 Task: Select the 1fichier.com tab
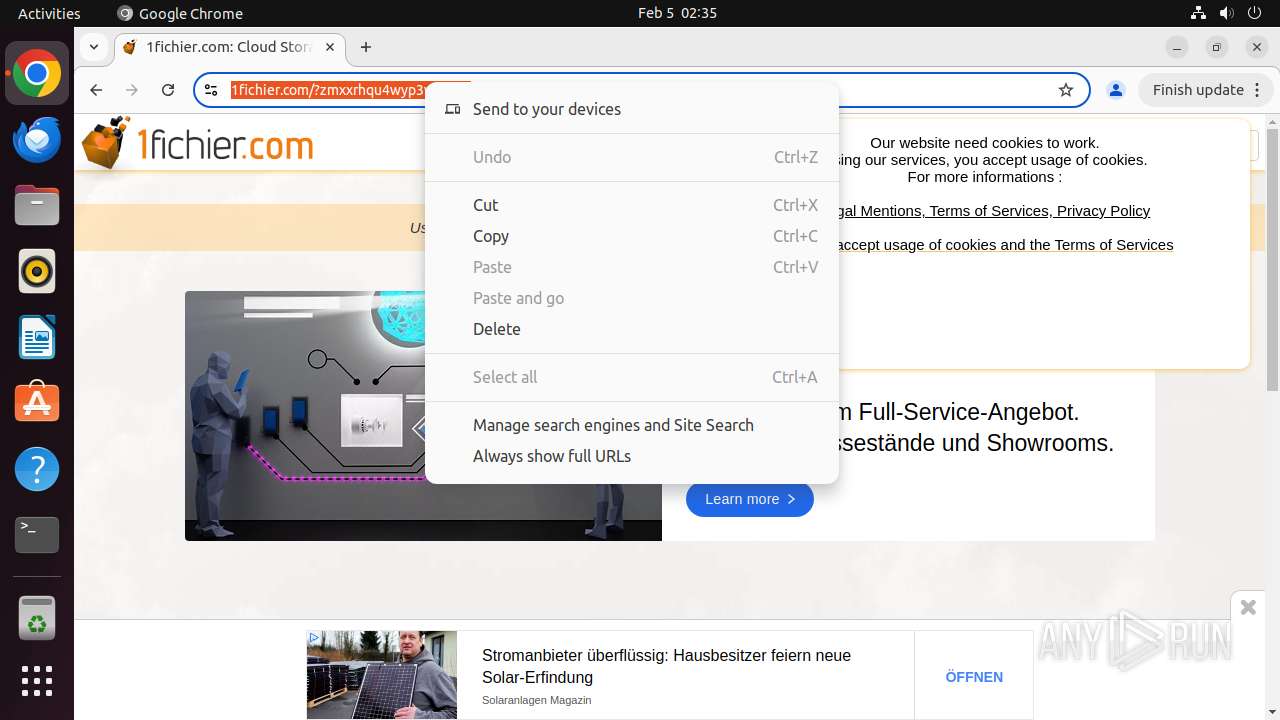(x=230, y=47)
